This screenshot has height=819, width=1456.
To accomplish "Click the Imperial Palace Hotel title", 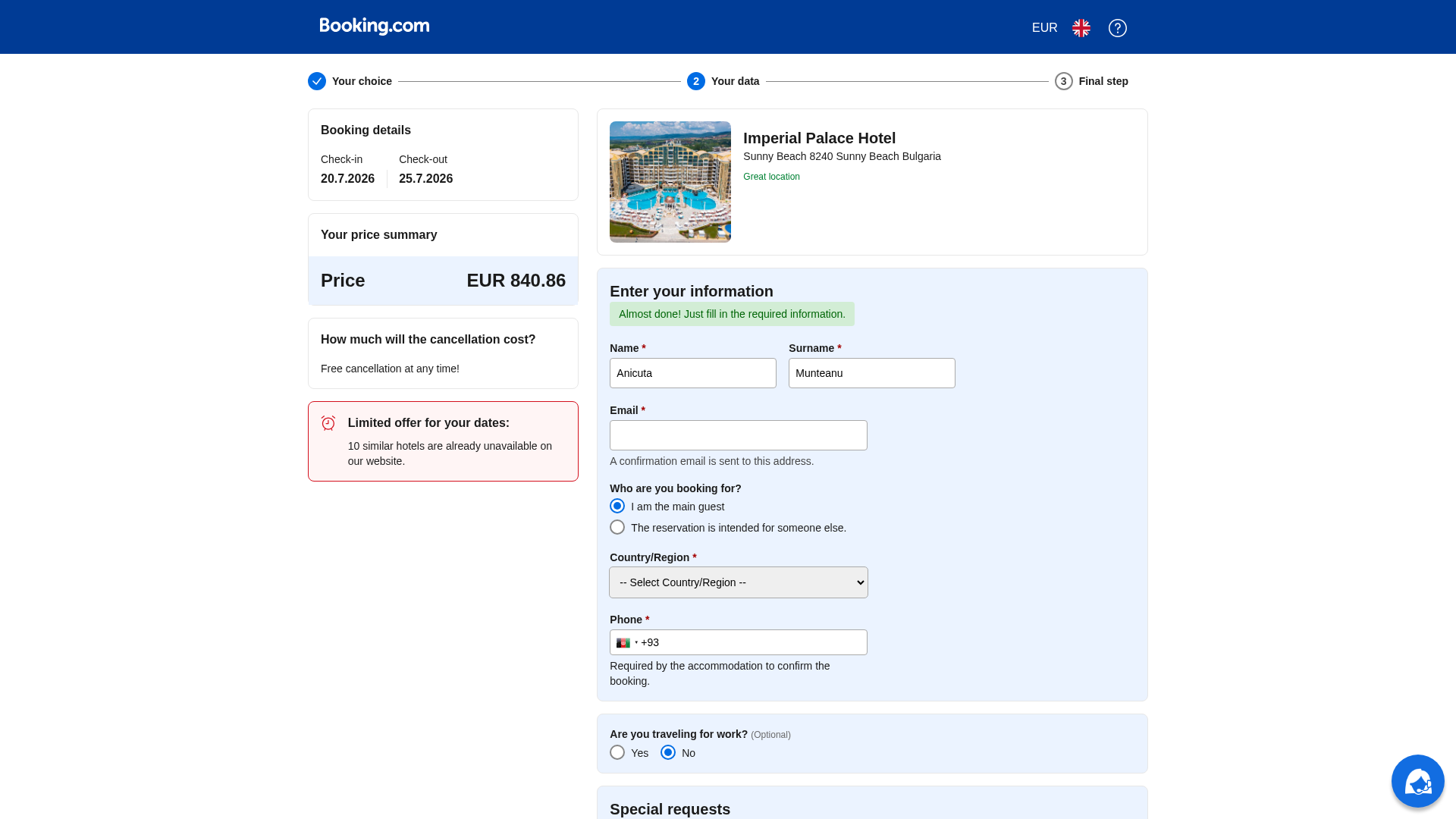I will 819,138.
